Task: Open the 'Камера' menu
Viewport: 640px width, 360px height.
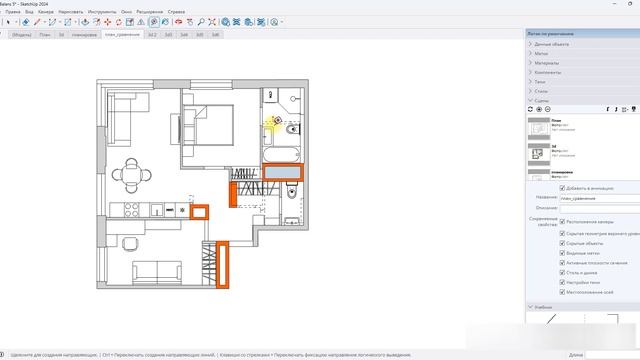Action: (x=46, y=12)
